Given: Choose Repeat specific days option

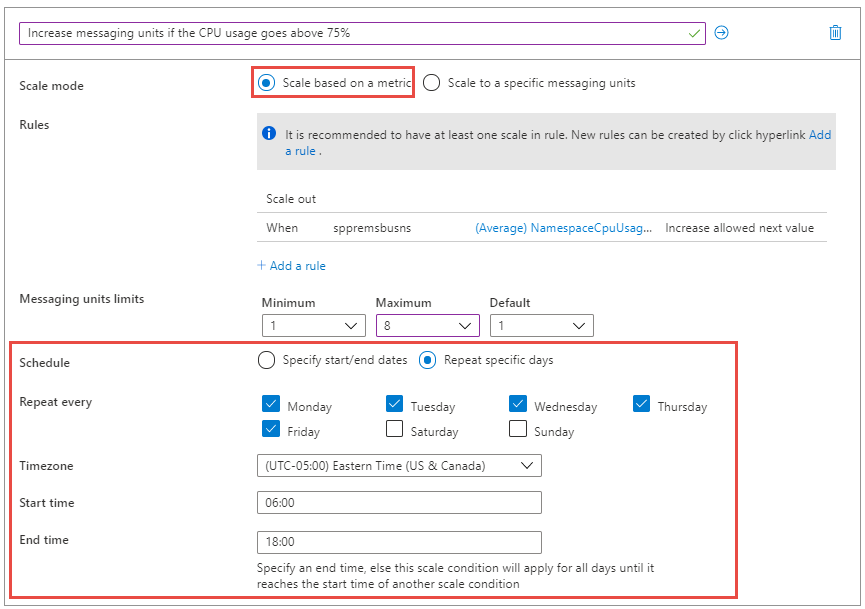Looking at the screenshot, I should (428, 360).
